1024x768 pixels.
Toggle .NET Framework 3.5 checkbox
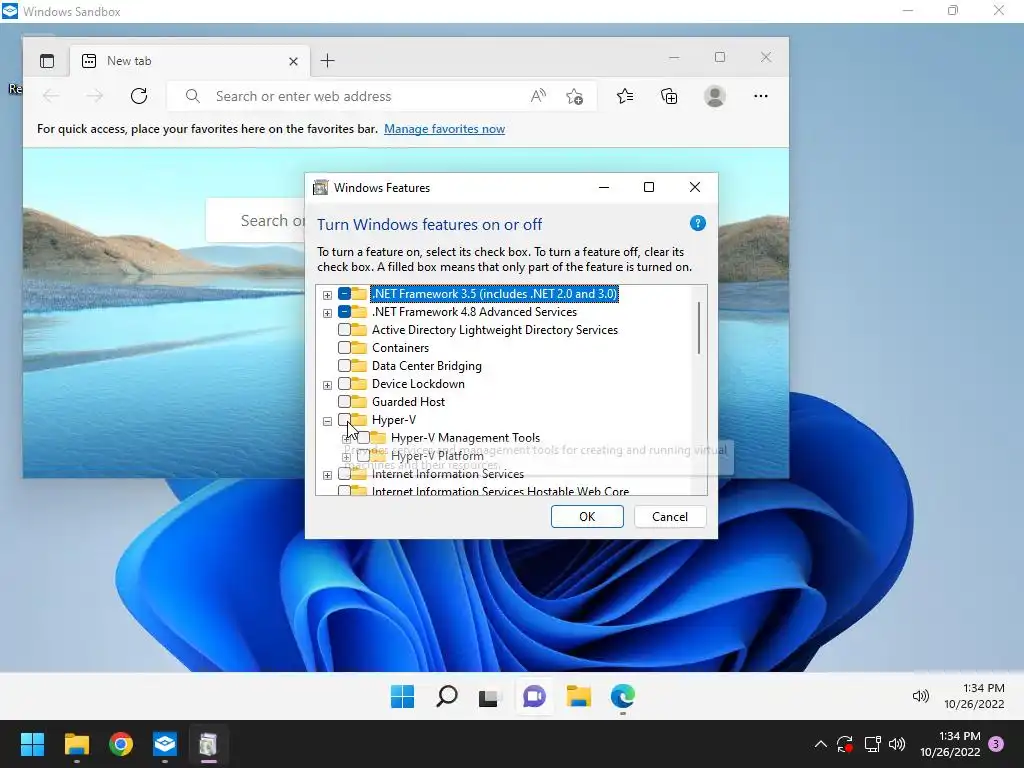click(344, 294)
